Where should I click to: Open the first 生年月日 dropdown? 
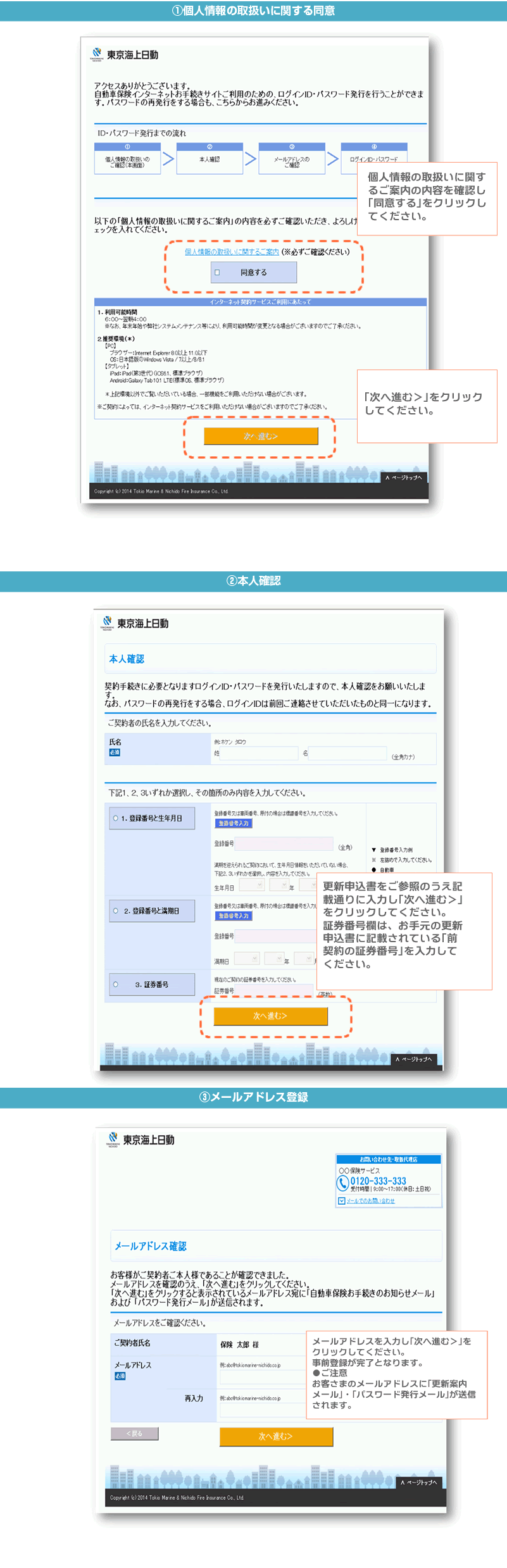click(x=251, y=885)
